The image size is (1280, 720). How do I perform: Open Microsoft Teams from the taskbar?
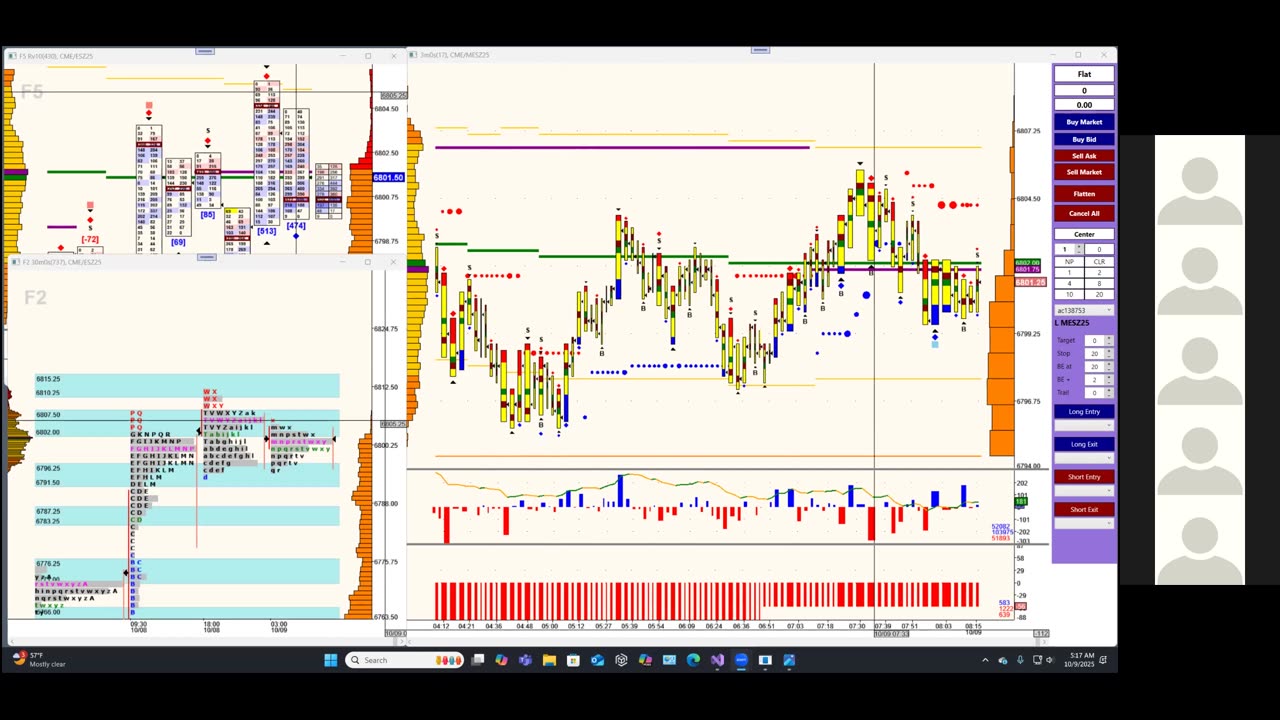coord(525,660)
